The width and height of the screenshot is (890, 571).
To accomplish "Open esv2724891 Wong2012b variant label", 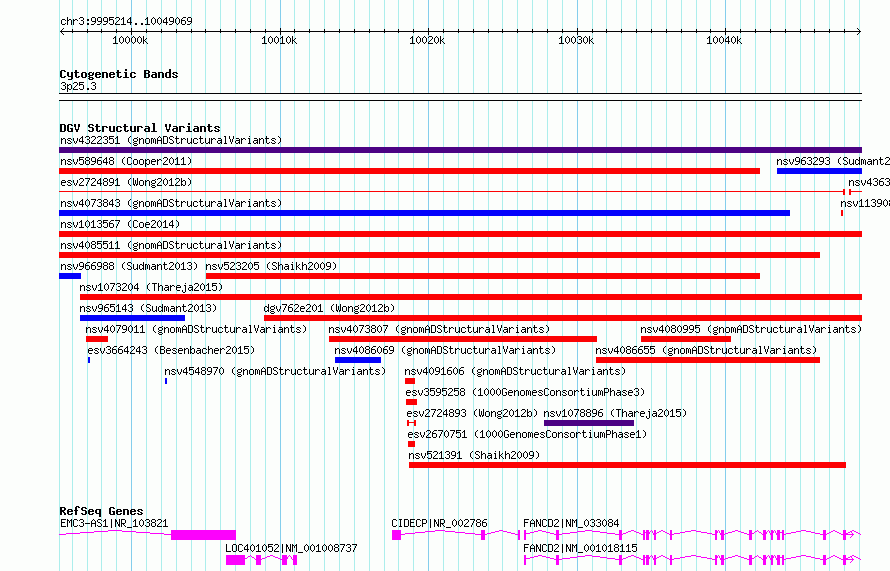I will 126,182.
